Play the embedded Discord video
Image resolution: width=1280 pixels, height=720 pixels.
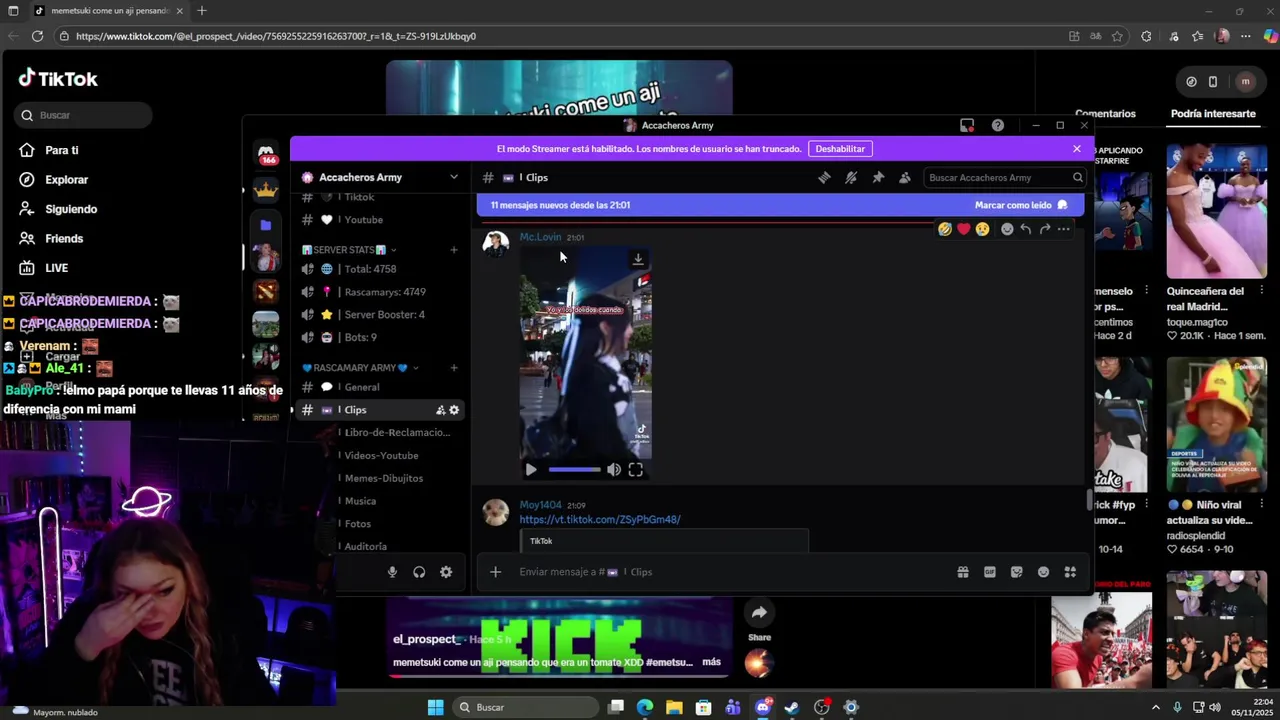pyautogui.click(x=531, y=469)
